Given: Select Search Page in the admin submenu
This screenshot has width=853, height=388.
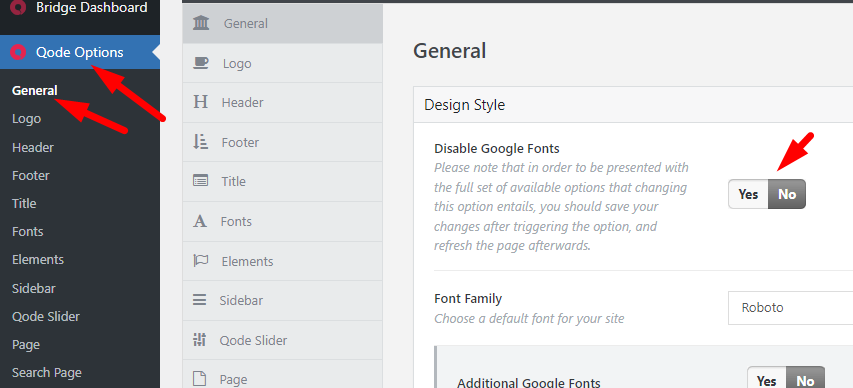Looking at the screenshot, I should [x=47, y=373].
